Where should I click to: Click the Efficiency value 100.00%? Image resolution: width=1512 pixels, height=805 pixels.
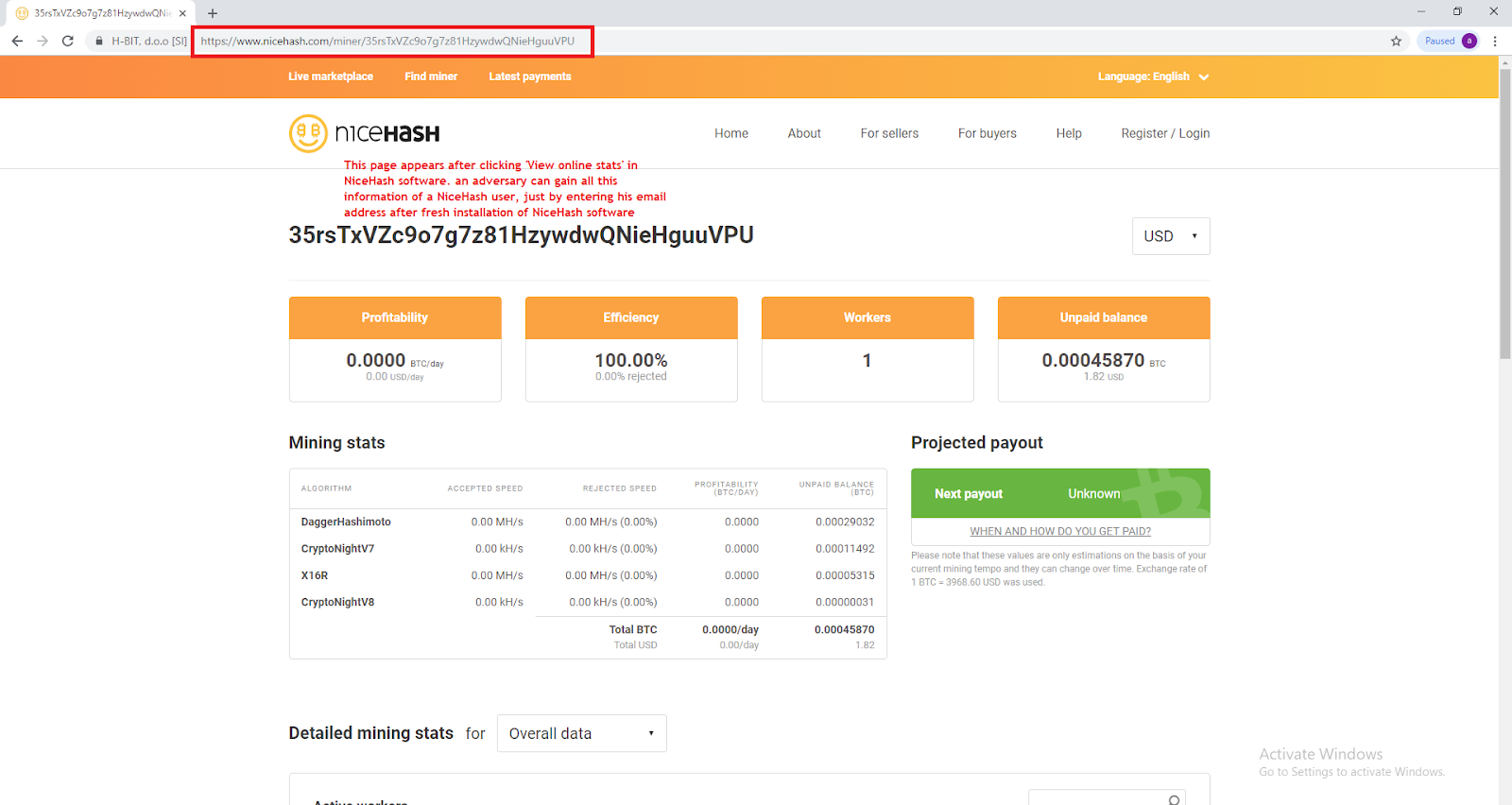pyautogui.click(x=631, y=360)
